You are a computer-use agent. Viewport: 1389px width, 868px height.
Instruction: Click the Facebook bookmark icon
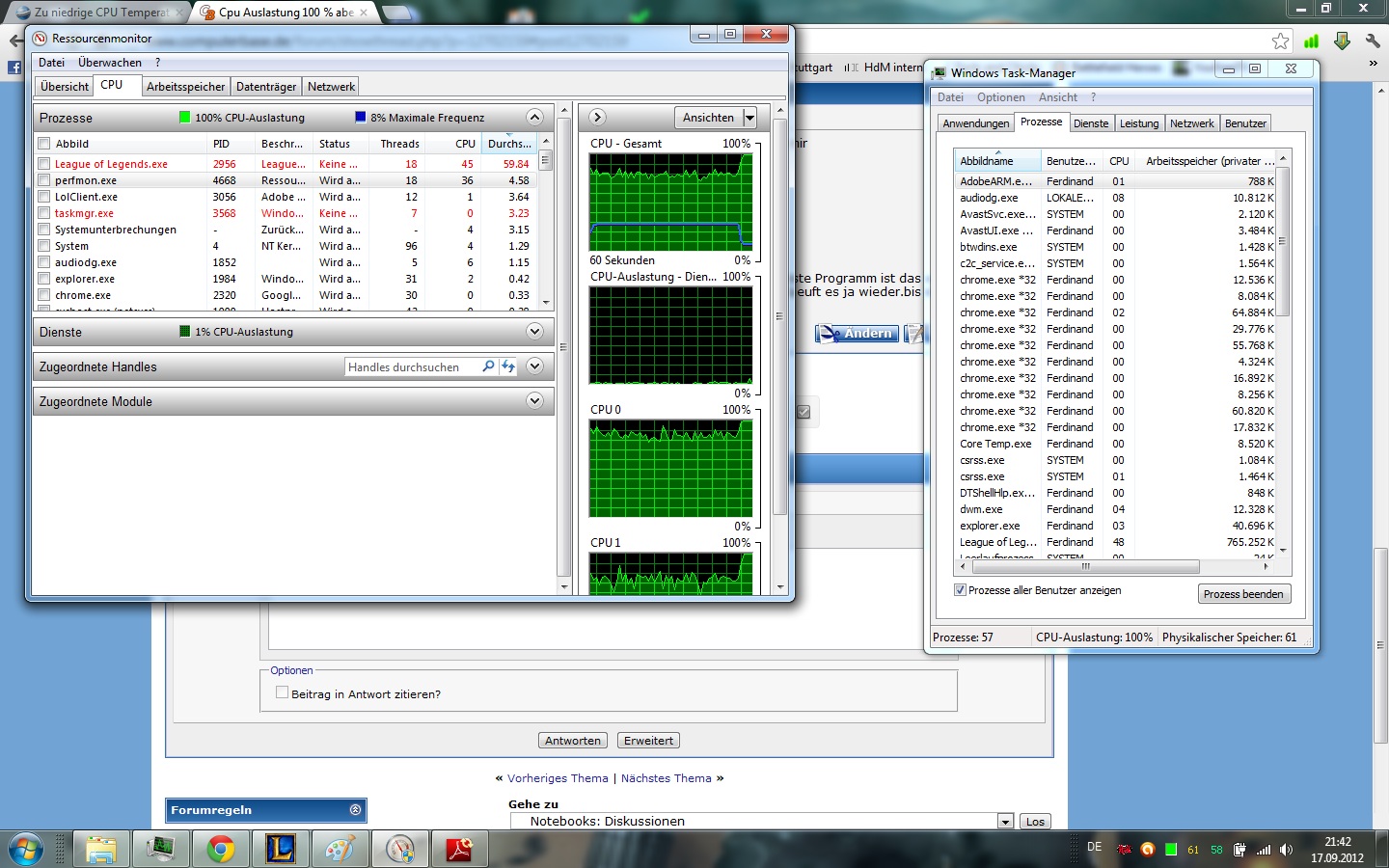point(14,68)
